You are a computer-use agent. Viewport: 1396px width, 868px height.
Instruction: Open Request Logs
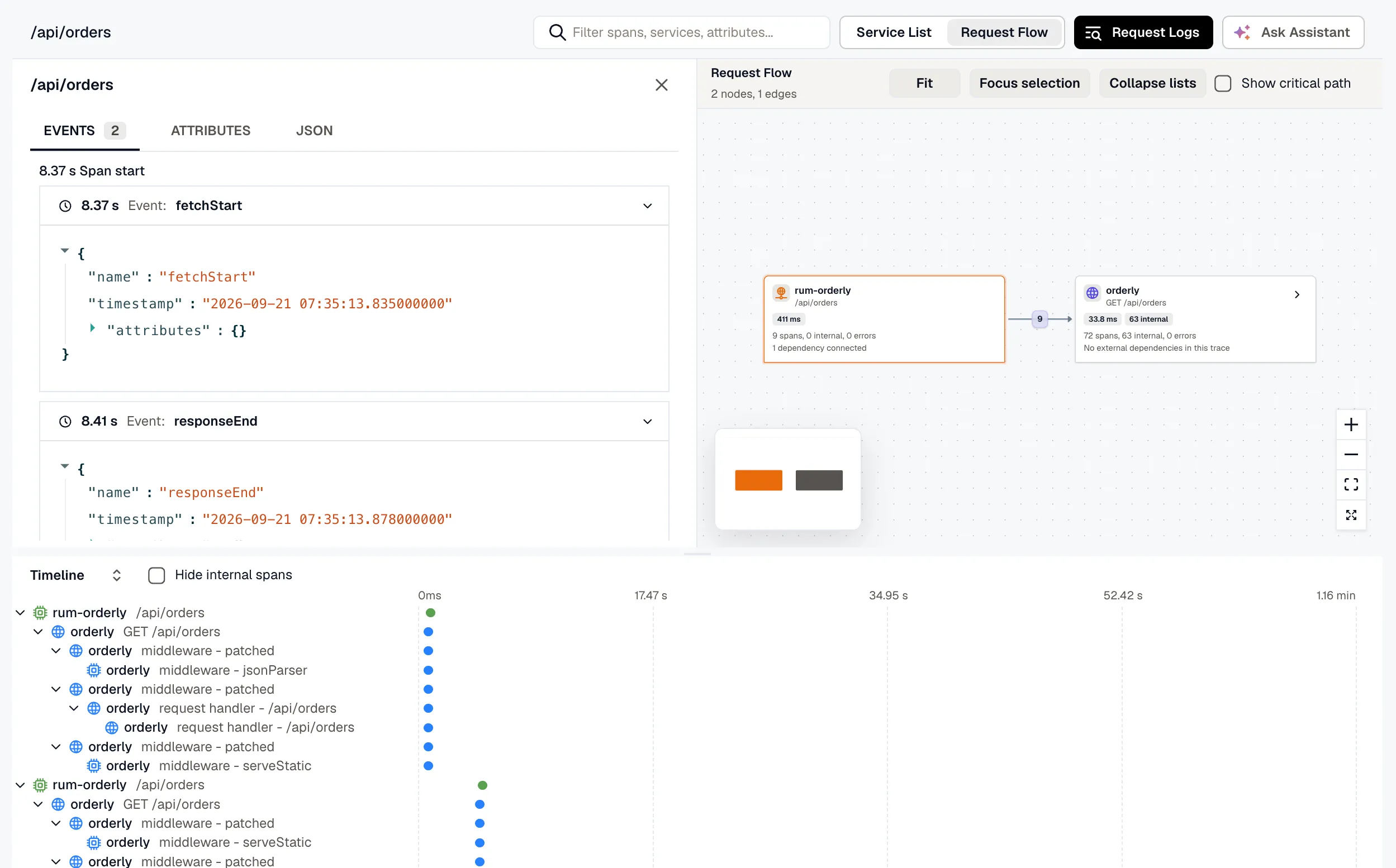[1143, 33]
